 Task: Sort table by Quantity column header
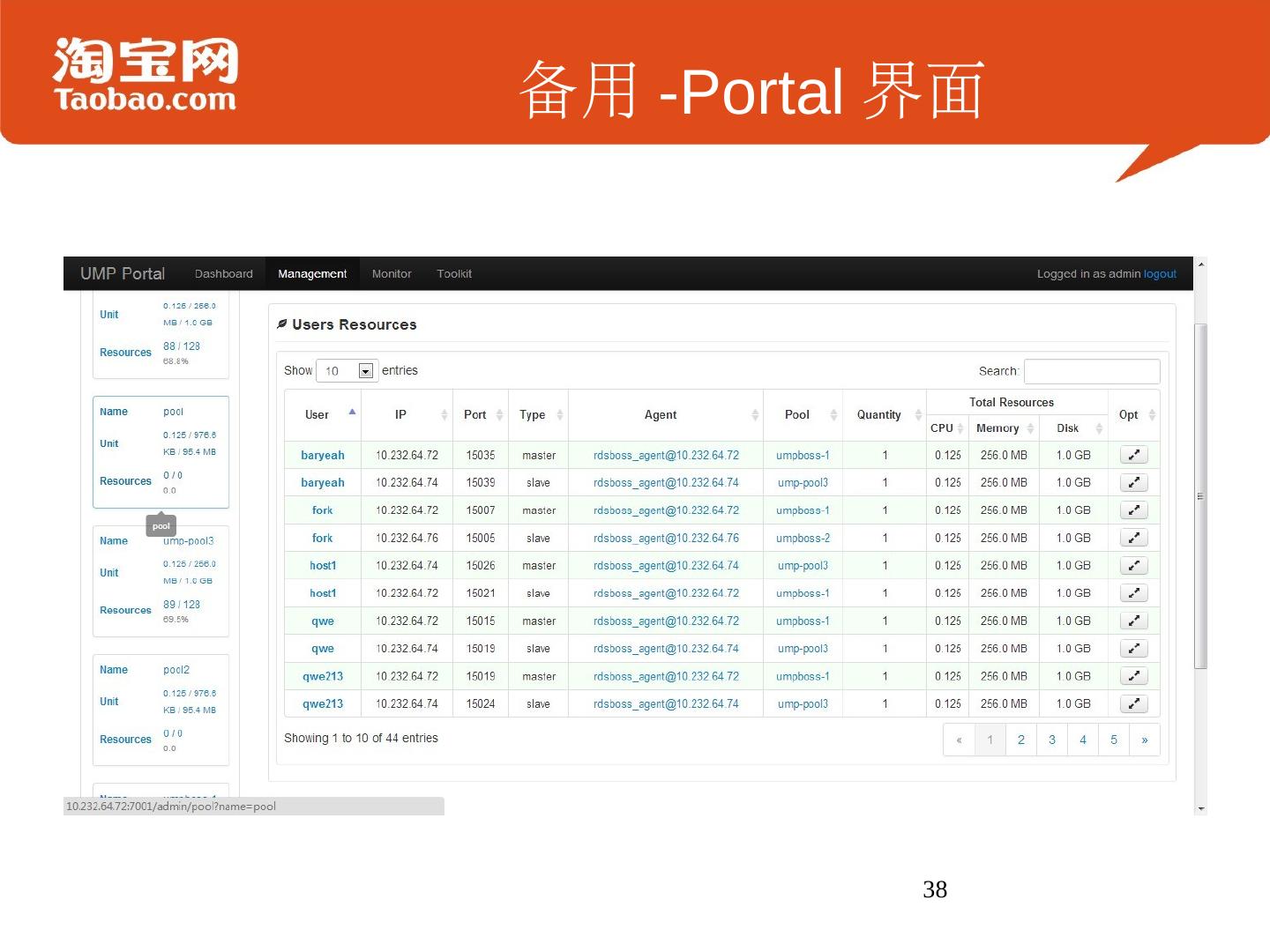[x=878, y=415]
